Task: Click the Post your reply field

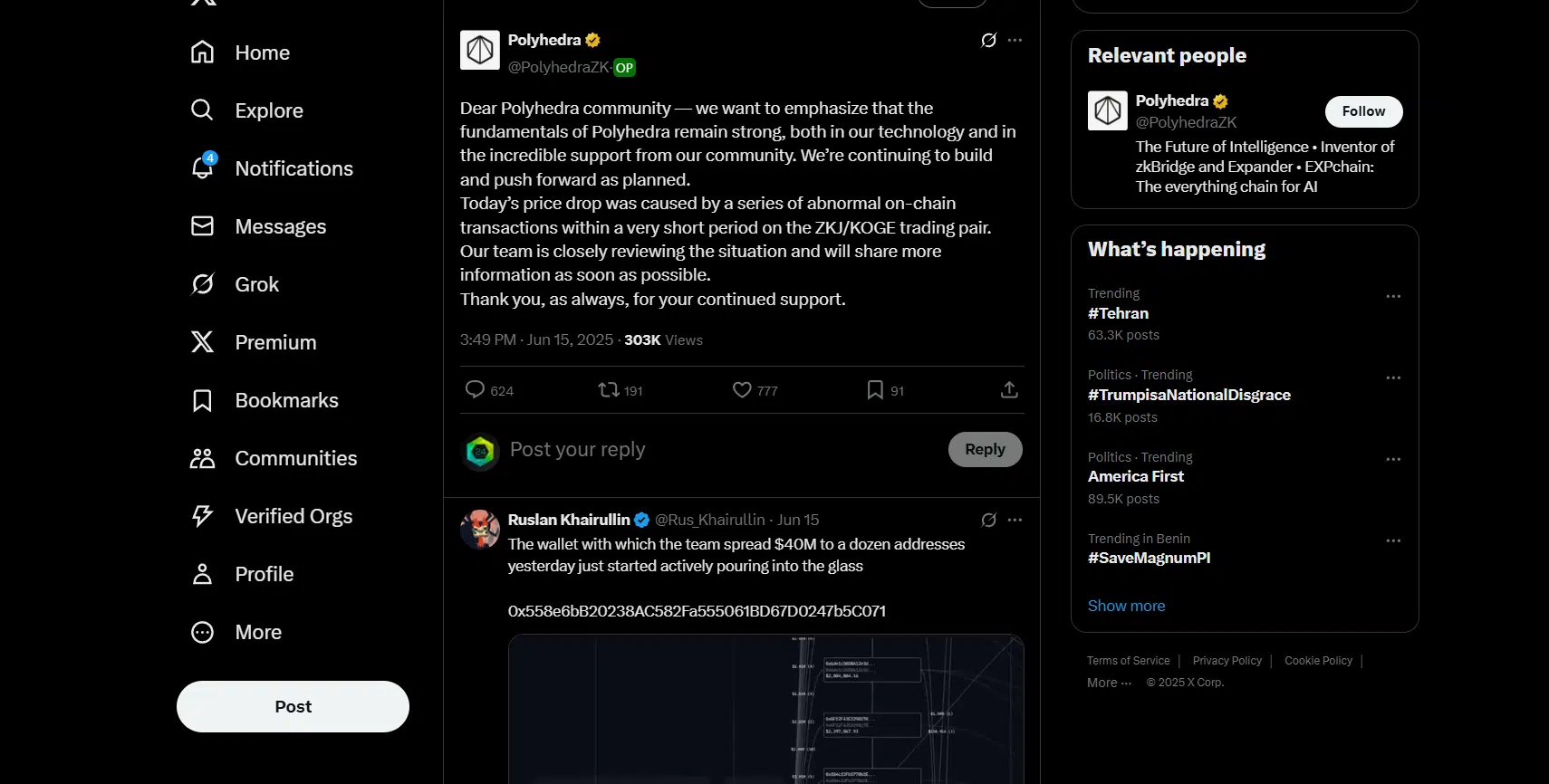Action: 722,450
